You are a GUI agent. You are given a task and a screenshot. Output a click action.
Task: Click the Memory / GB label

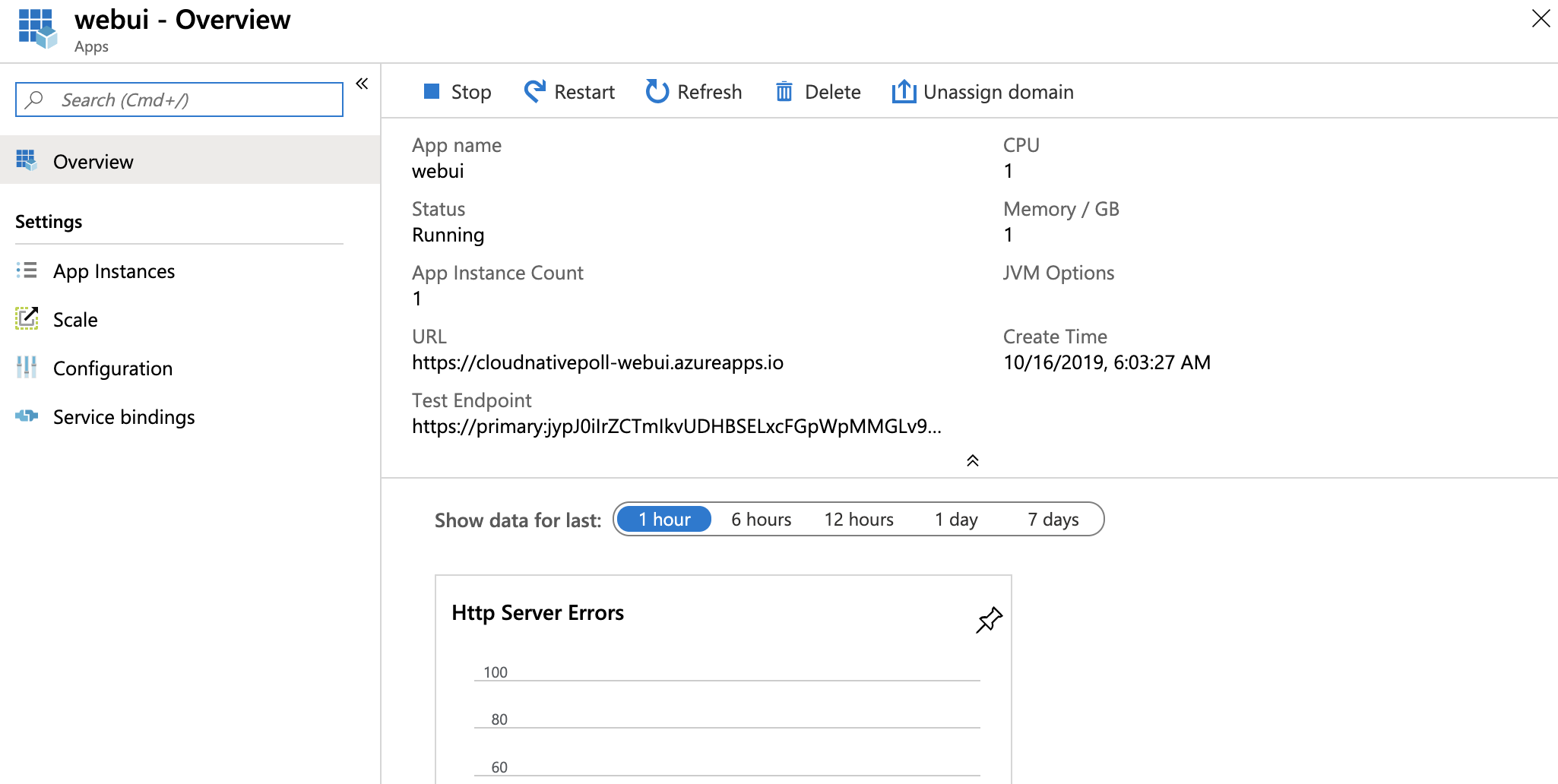(x=1061, y=209)
